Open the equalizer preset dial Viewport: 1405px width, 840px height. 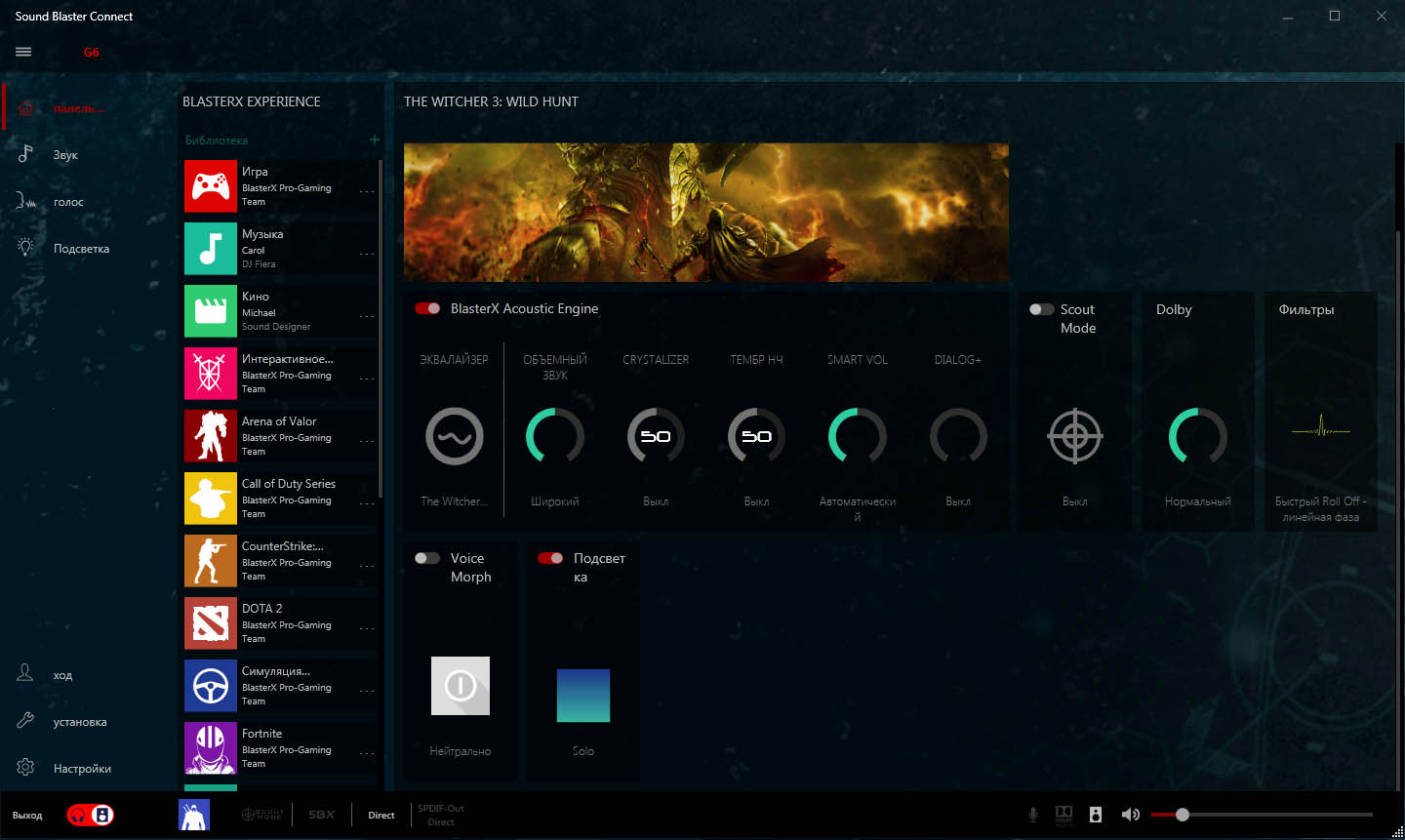point(454,436)
